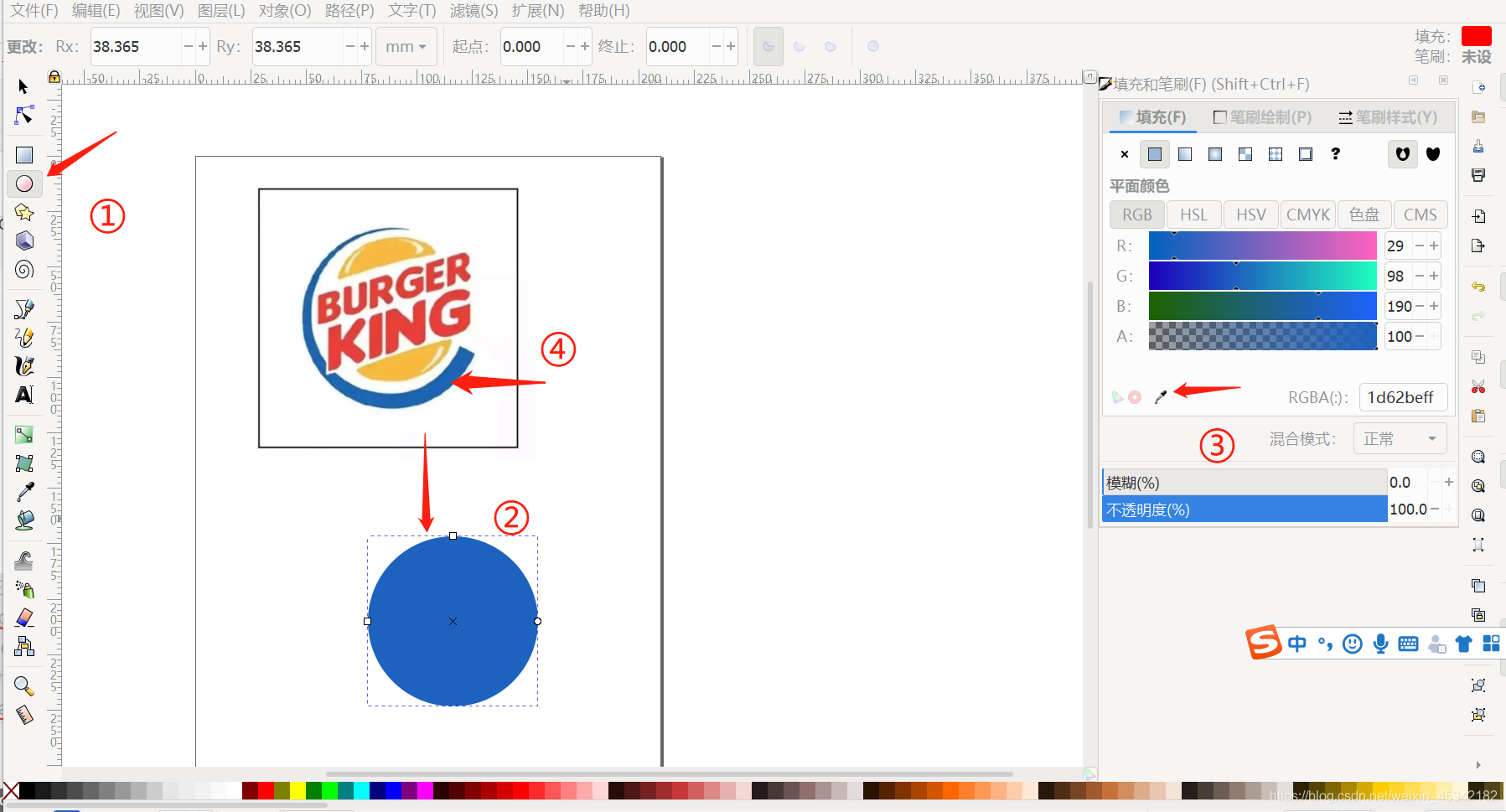
Task: Choose mesh gradient fill type
Action: tap(1245, 154)
